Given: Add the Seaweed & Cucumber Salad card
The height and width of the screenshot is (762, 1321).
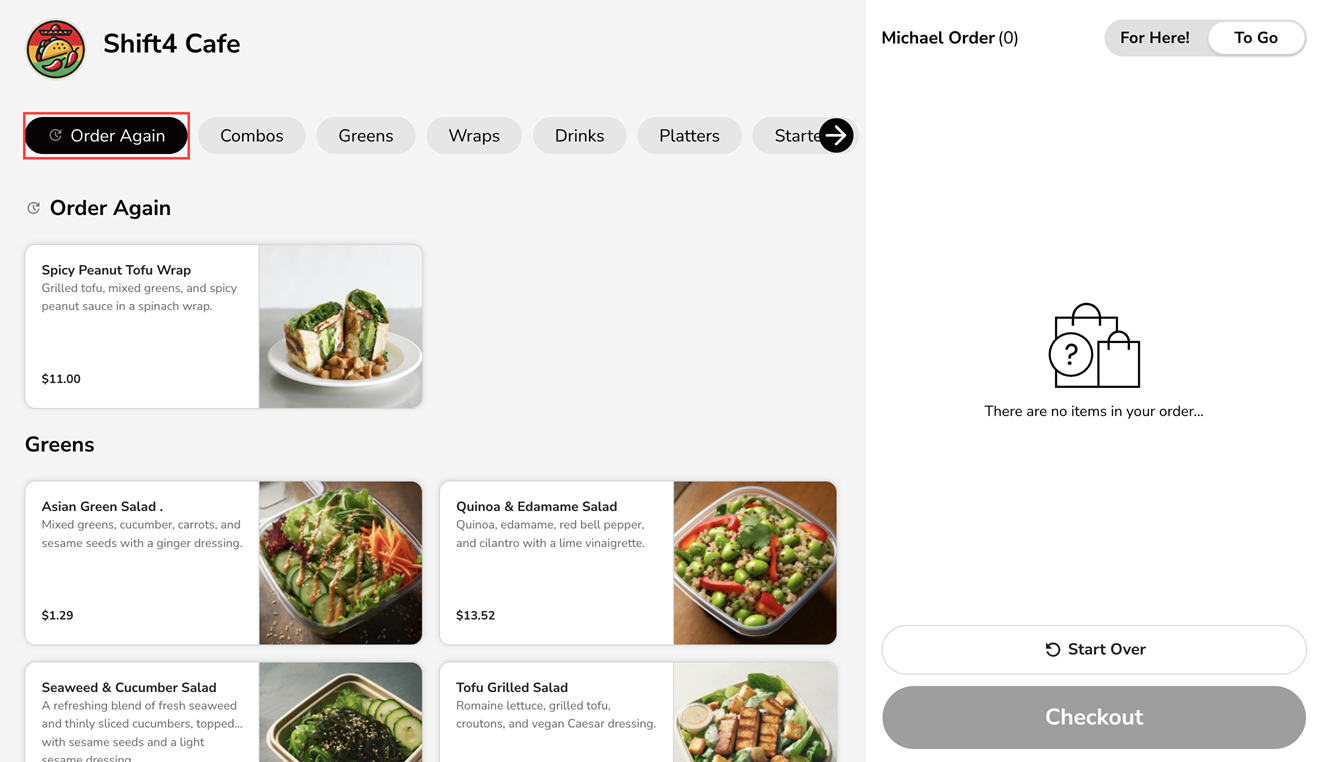Looking at the screenshot, I should (x=223, y=712).
